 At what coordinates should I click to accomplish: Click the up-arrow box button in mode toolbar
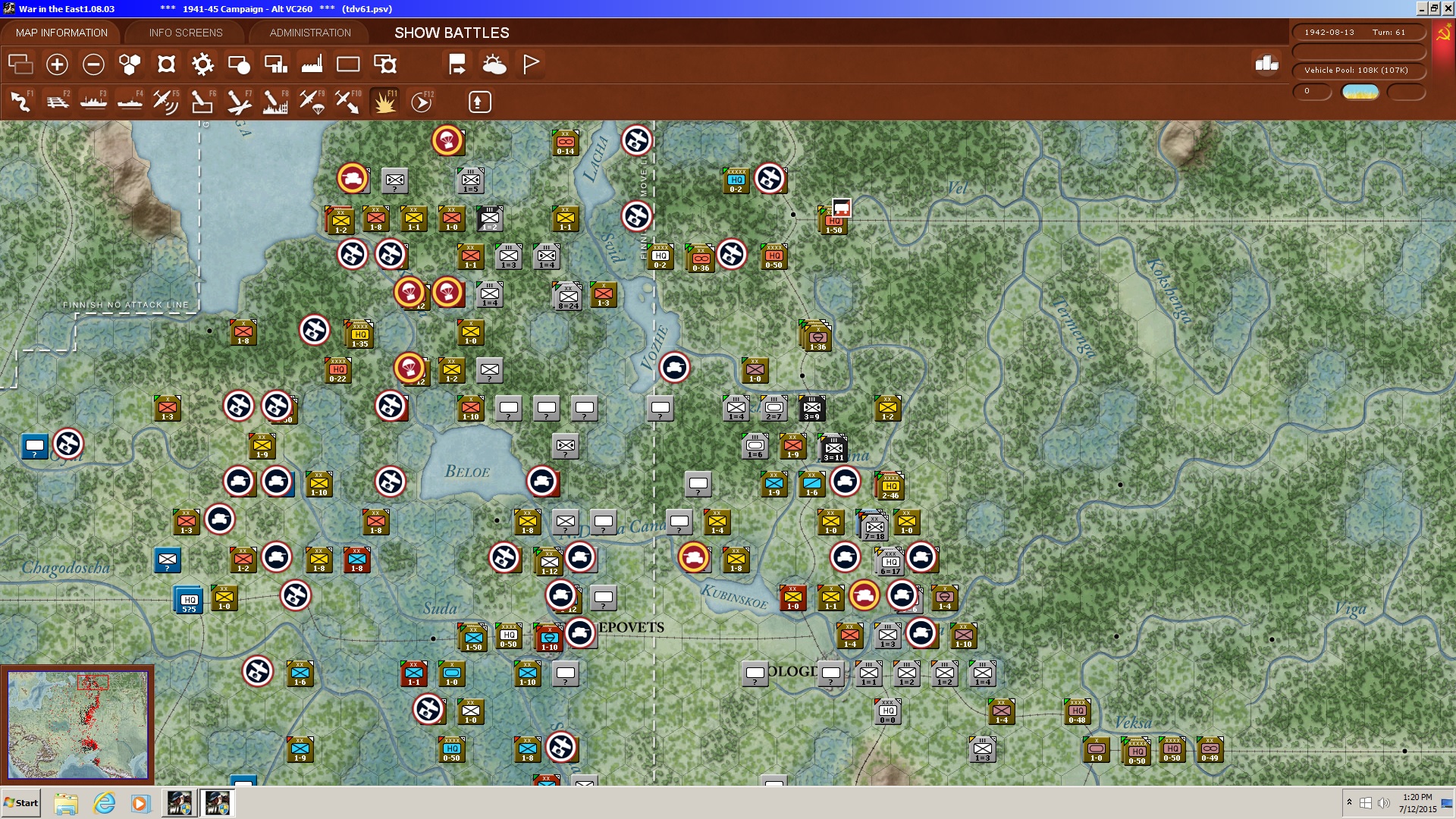[x=479, y=102]
